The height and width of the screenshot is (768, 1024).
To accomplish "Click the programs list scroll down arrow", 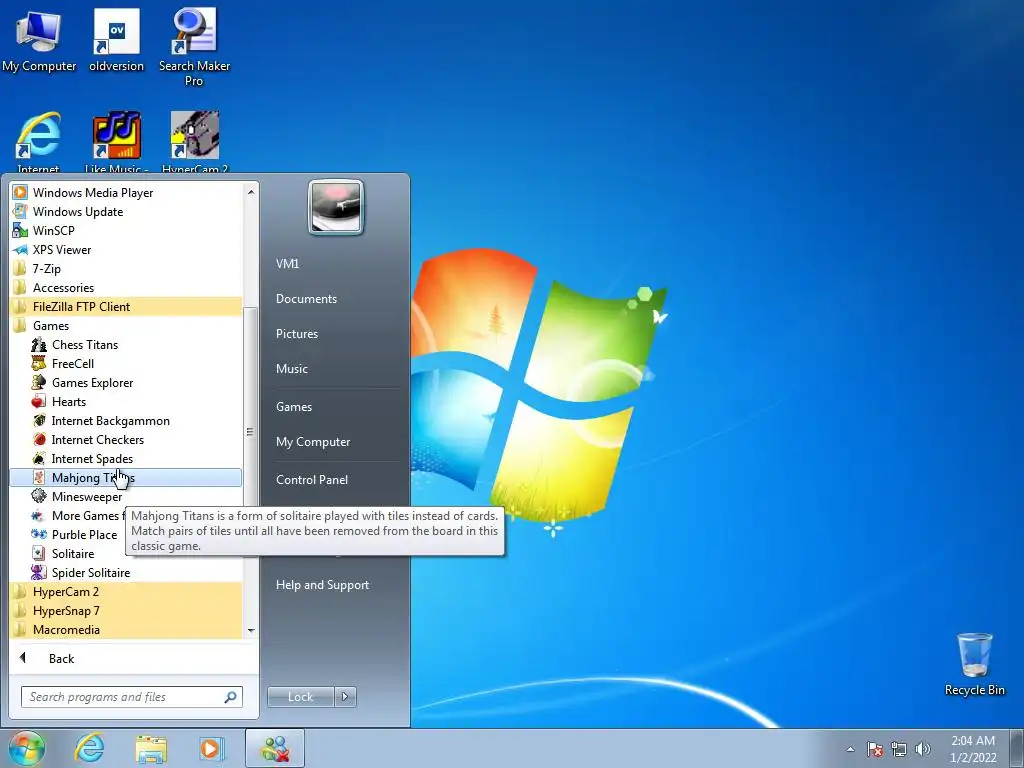I will [251, 630].
